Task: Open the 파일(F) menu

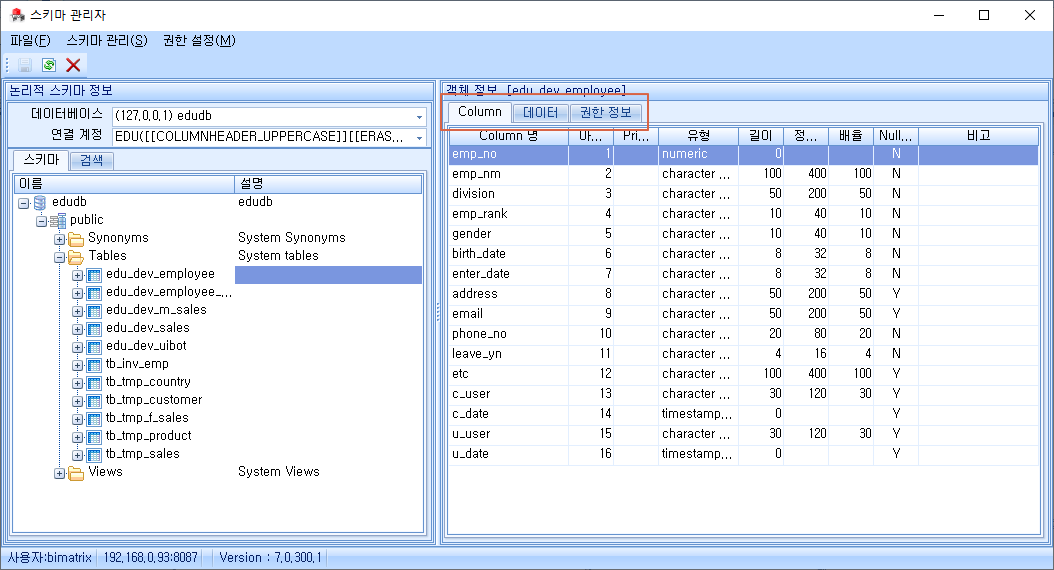Action: pos(30,40)
